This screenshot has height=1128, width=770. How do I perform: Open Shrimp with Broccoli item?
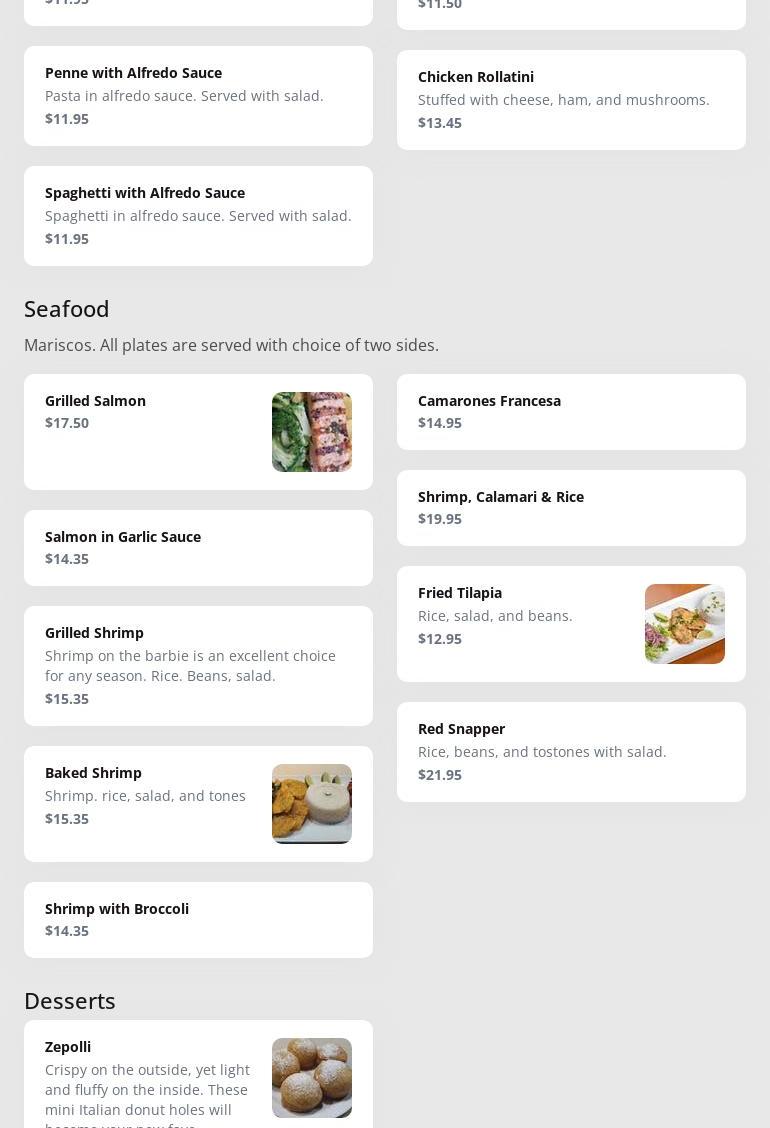pyautogui.click(x=198, y=920)
